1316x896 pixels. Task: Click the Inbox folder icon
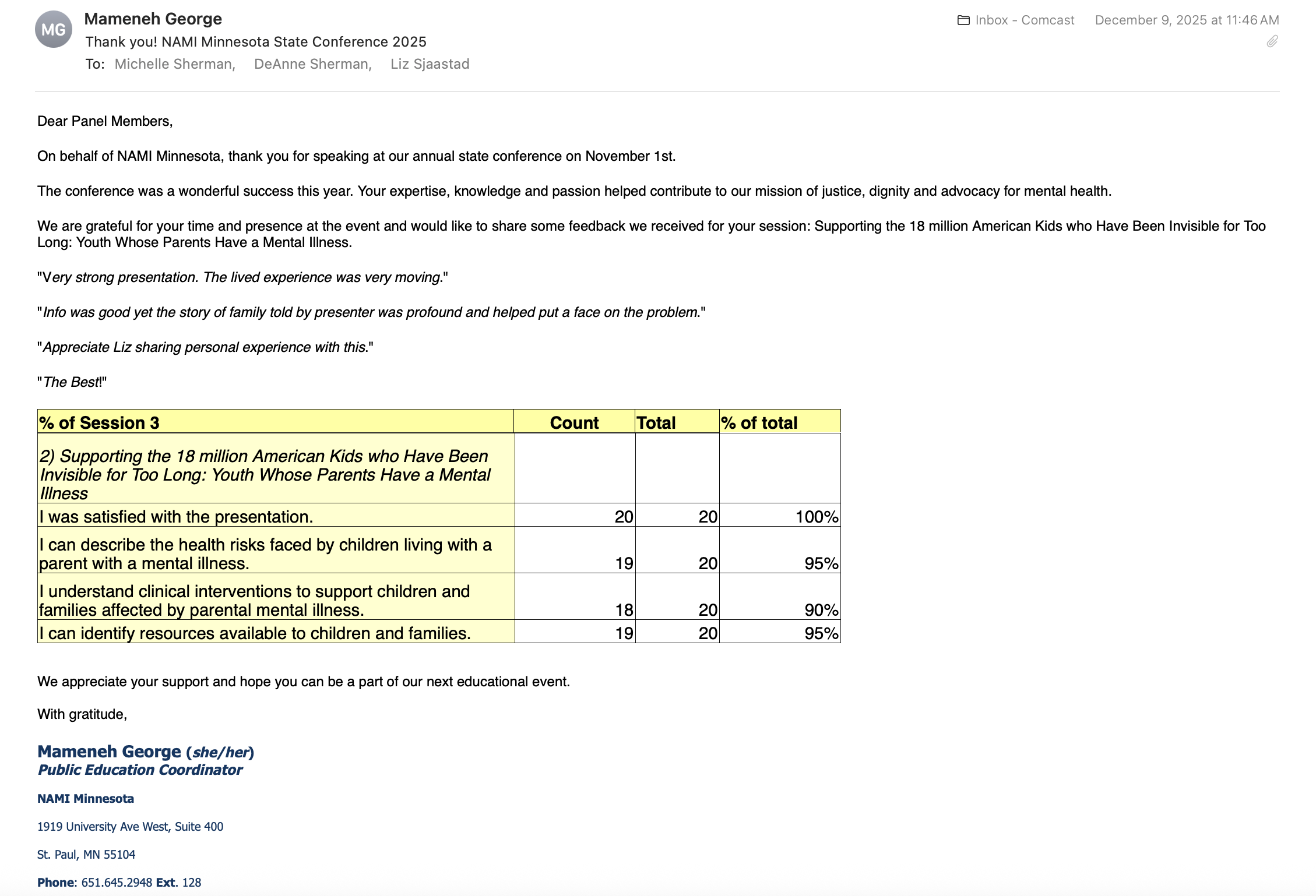click(x=963, y=20)
